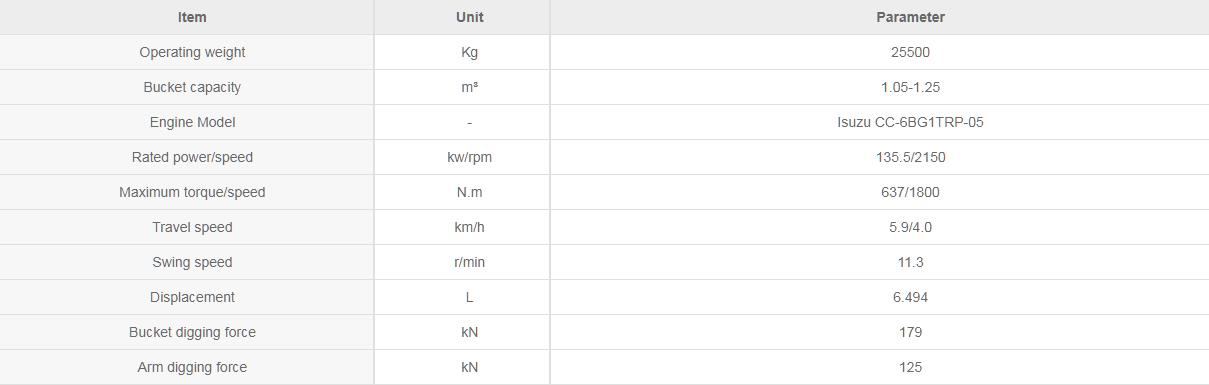Click the Item column header
The image size is (1209, 385).
pos(192,17)
